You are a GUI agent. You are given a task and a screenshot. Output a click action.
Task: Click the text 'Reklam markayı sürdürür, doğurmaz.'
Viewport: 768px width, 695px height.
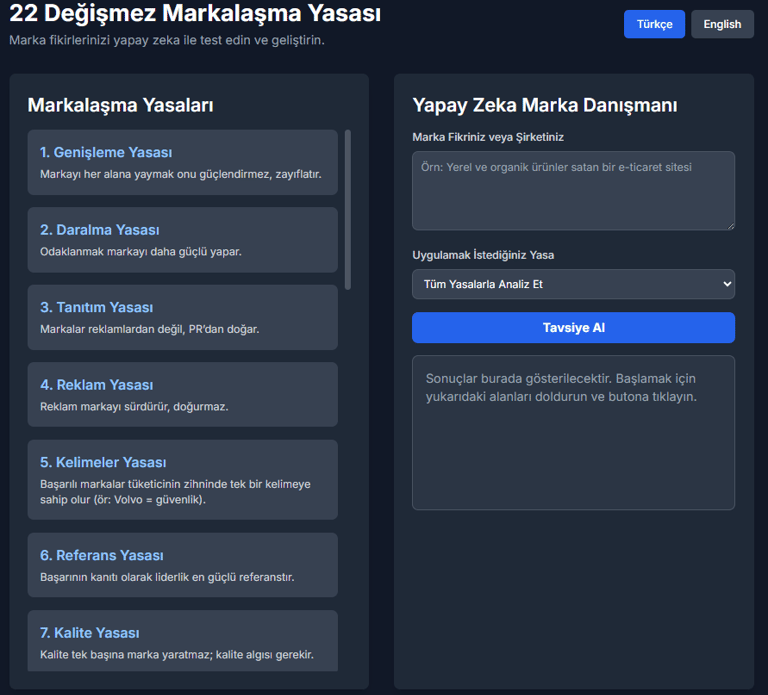click(x=134, y=407)
